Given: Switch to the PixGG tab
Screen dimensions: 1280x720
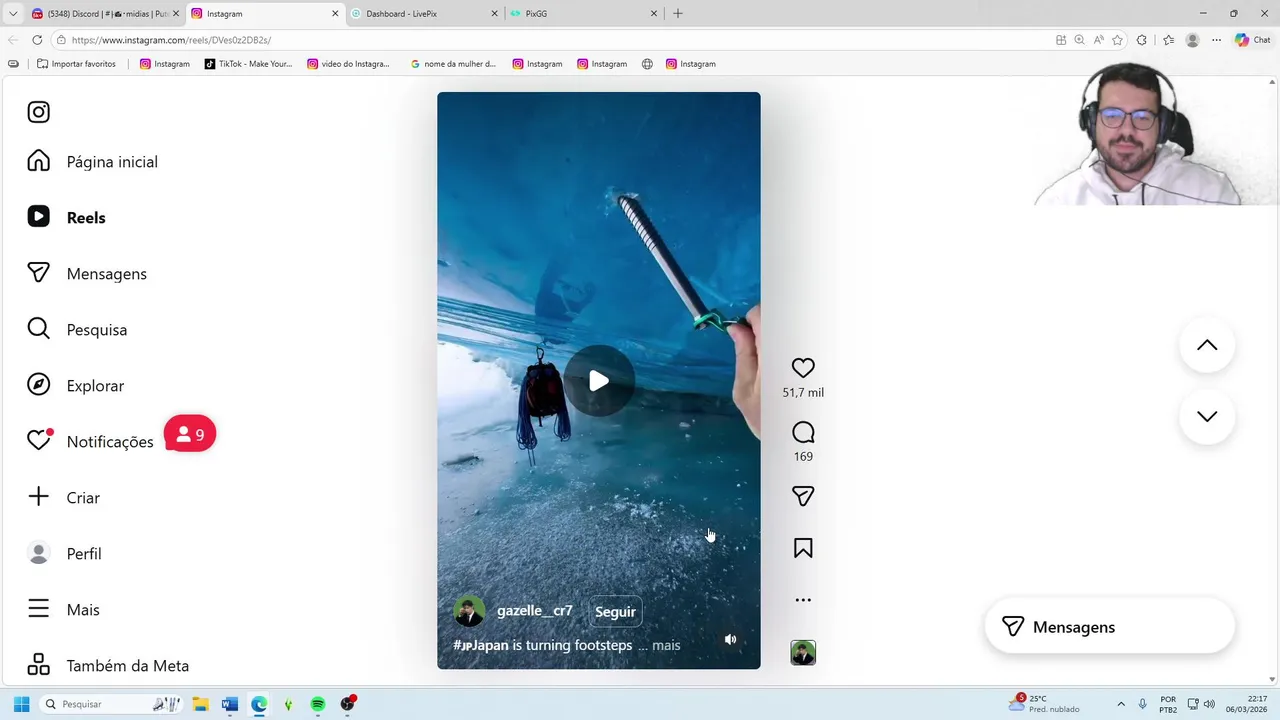Looking at the screenshot, I should [x=583, y=14].
